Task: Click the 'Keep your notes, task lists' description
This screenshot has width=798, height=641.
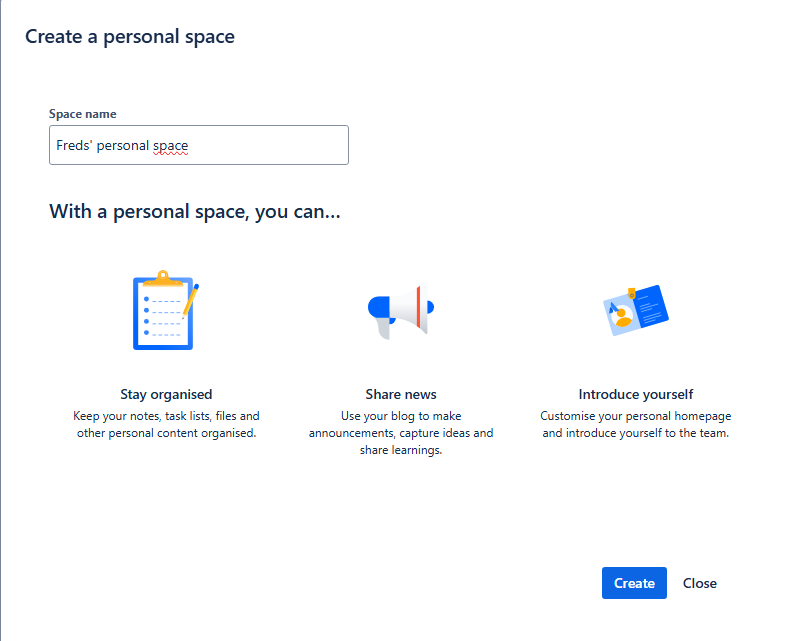Action: (166, 424)
